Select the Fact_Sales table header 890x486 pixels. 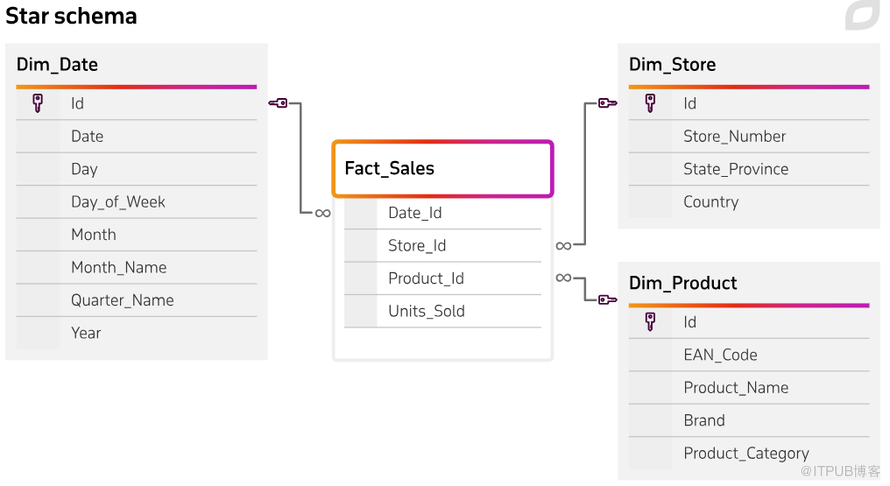pyautogui.click(x=442, y=168)
